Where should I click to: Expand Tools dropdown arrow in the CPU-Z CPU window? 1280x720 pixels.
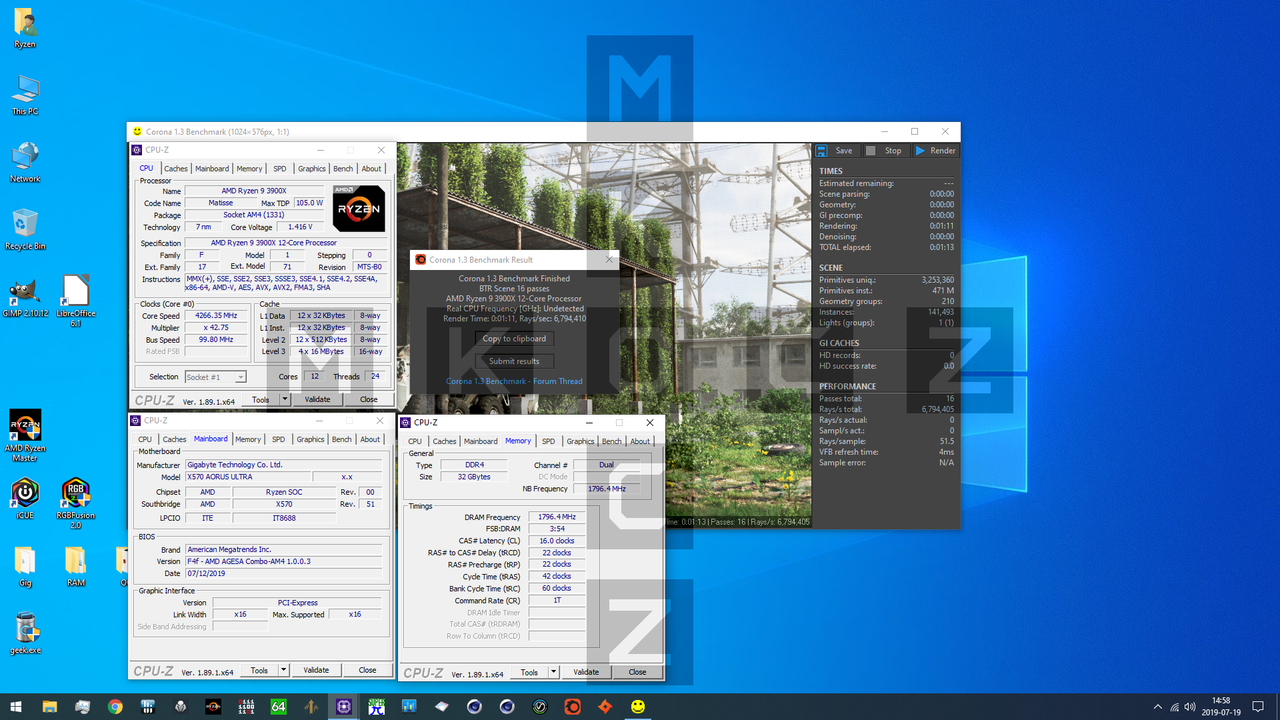(x=285, y=399)
